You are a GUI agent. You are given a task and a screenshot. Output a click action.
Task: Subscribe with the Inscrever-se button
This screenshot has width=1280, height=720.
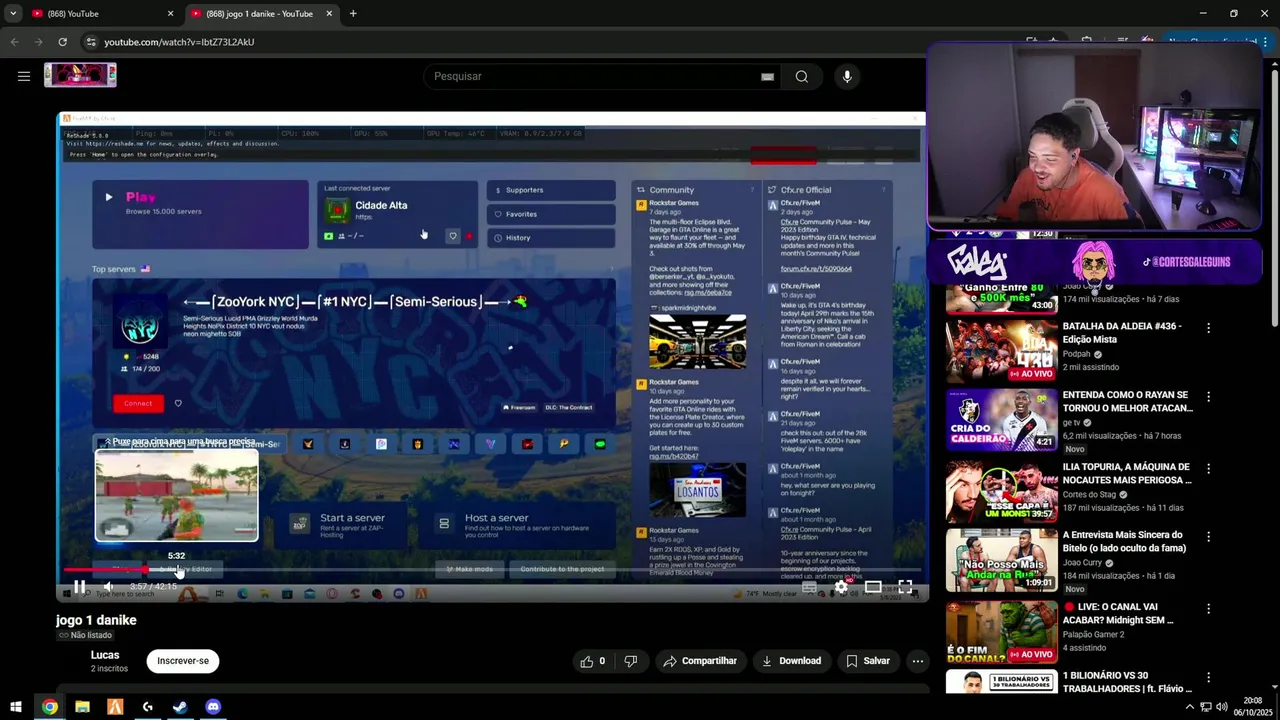tap(183, 661)
